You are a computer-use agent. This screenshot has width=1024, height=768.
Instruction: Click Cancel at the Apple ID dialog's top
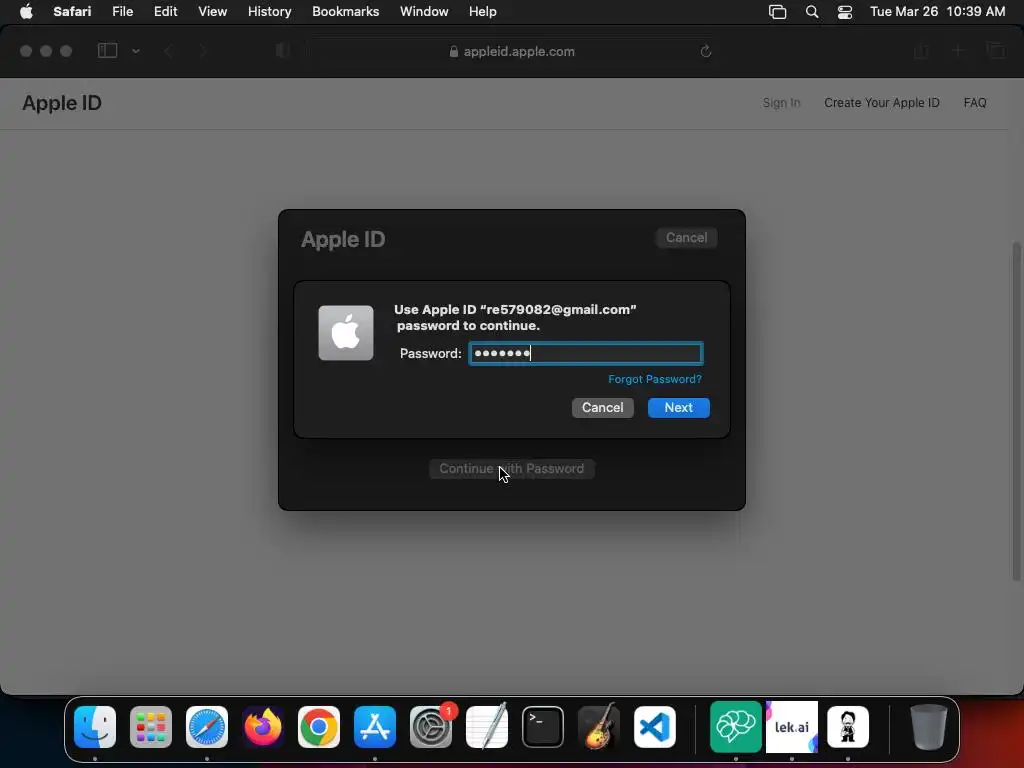pyautogui.click(x=686, y=238)
